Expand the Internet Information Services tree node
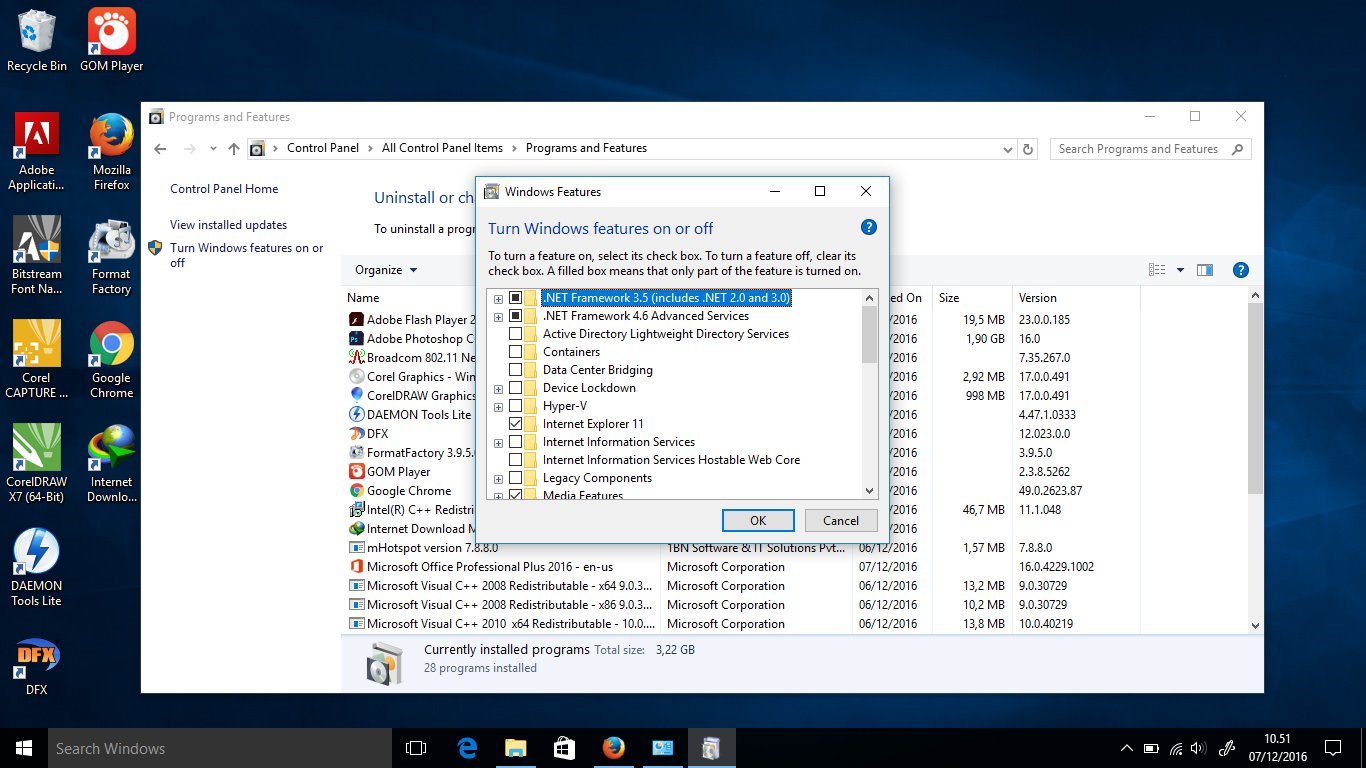Image resolution: width=1366 pixels, height=768 pixels. coord(499,442)
